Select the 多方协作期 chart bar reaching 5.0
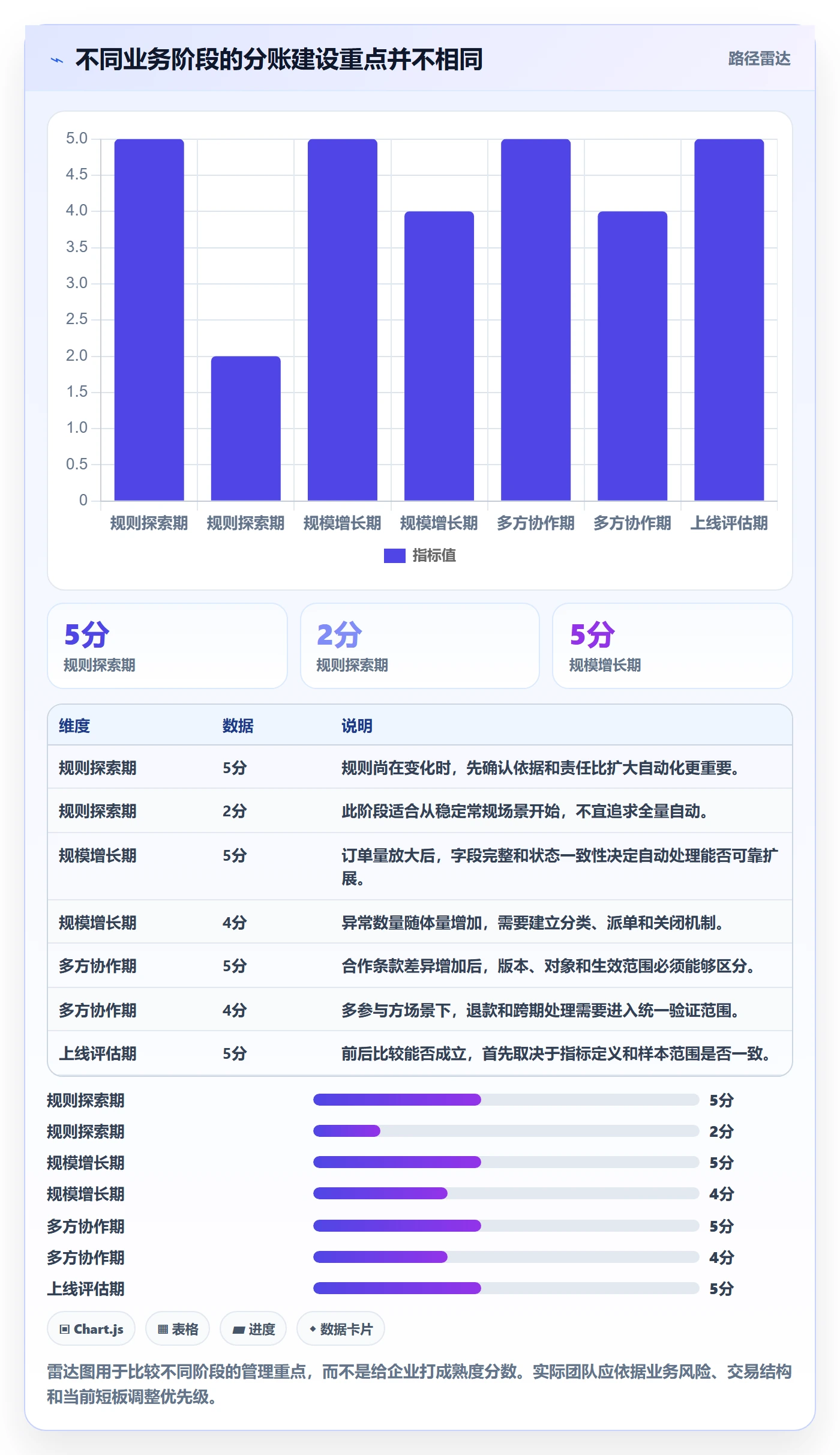This screenshot has height=1455, width=840. 536,320
